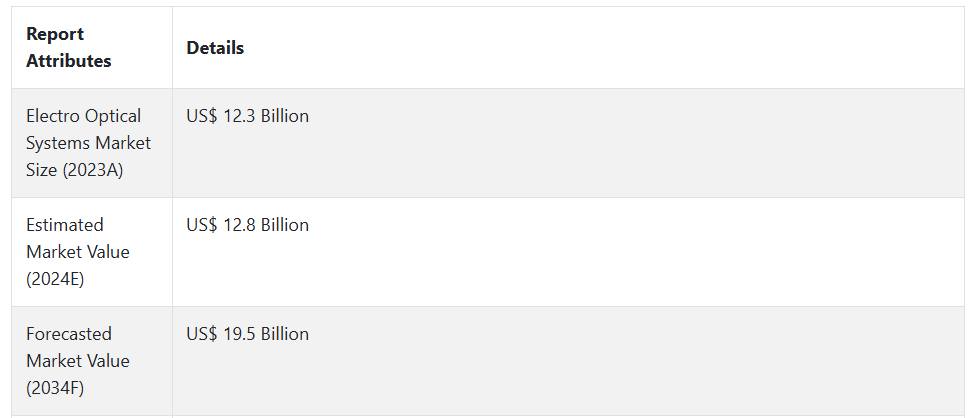The width and height of the screenshot is (977, 418).
Task: Click the words Systems Market in first row
Action: [x=88, y=143]
